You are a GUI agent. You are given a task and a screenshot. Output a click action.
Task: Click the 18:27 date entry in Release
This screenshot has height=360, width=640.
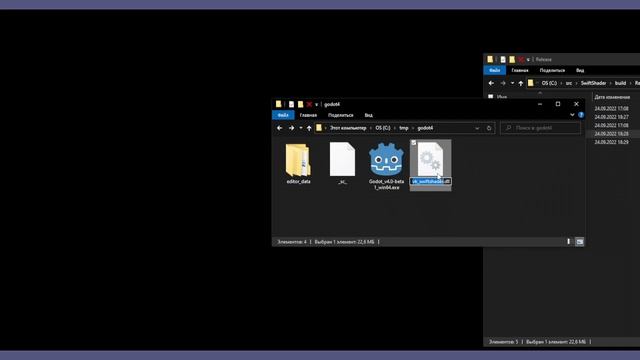tap(611, 117)
